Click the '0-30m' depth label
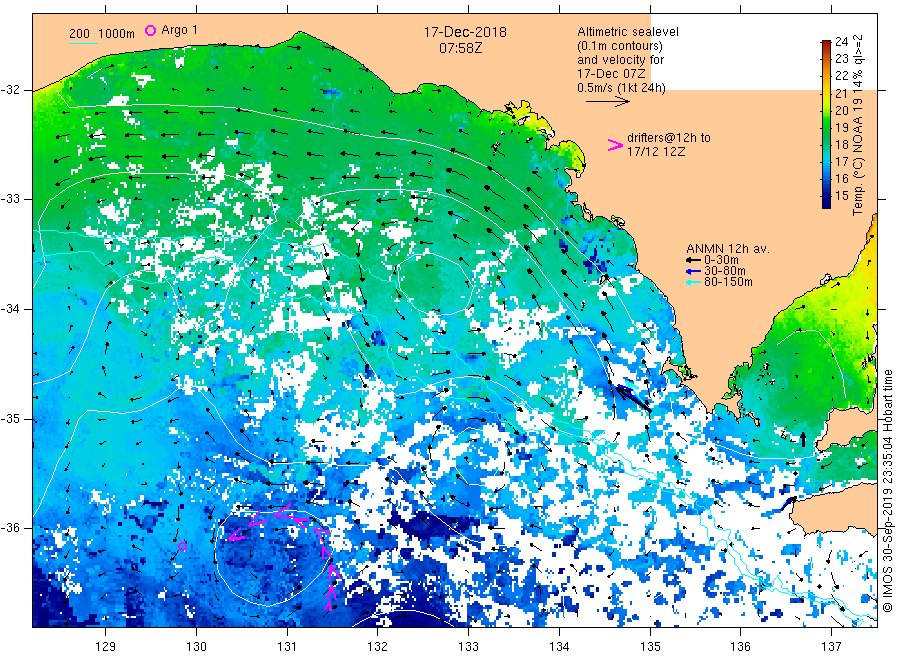 point(721,260)
